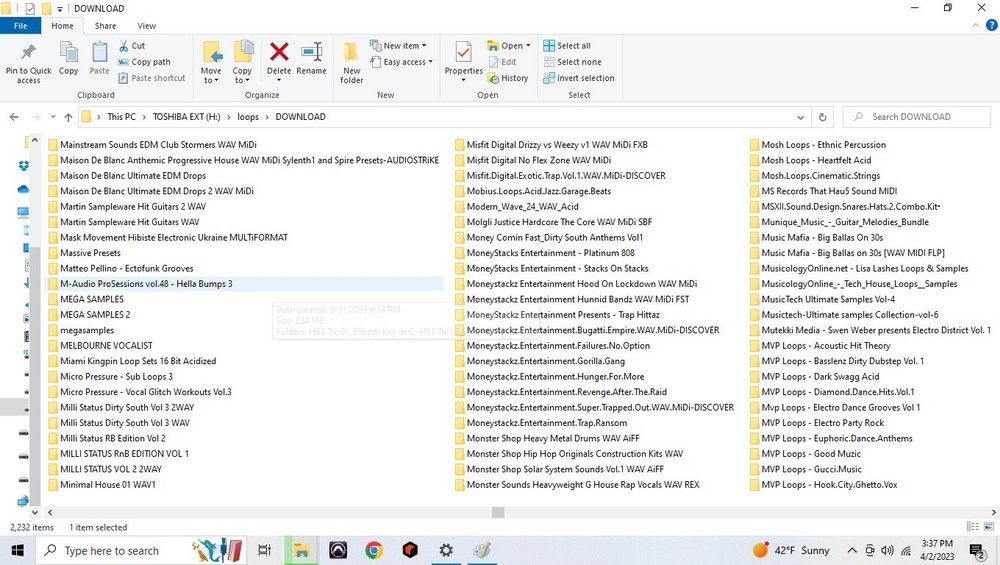
Task: Click This PC in address bar
Action: (121, 117)
